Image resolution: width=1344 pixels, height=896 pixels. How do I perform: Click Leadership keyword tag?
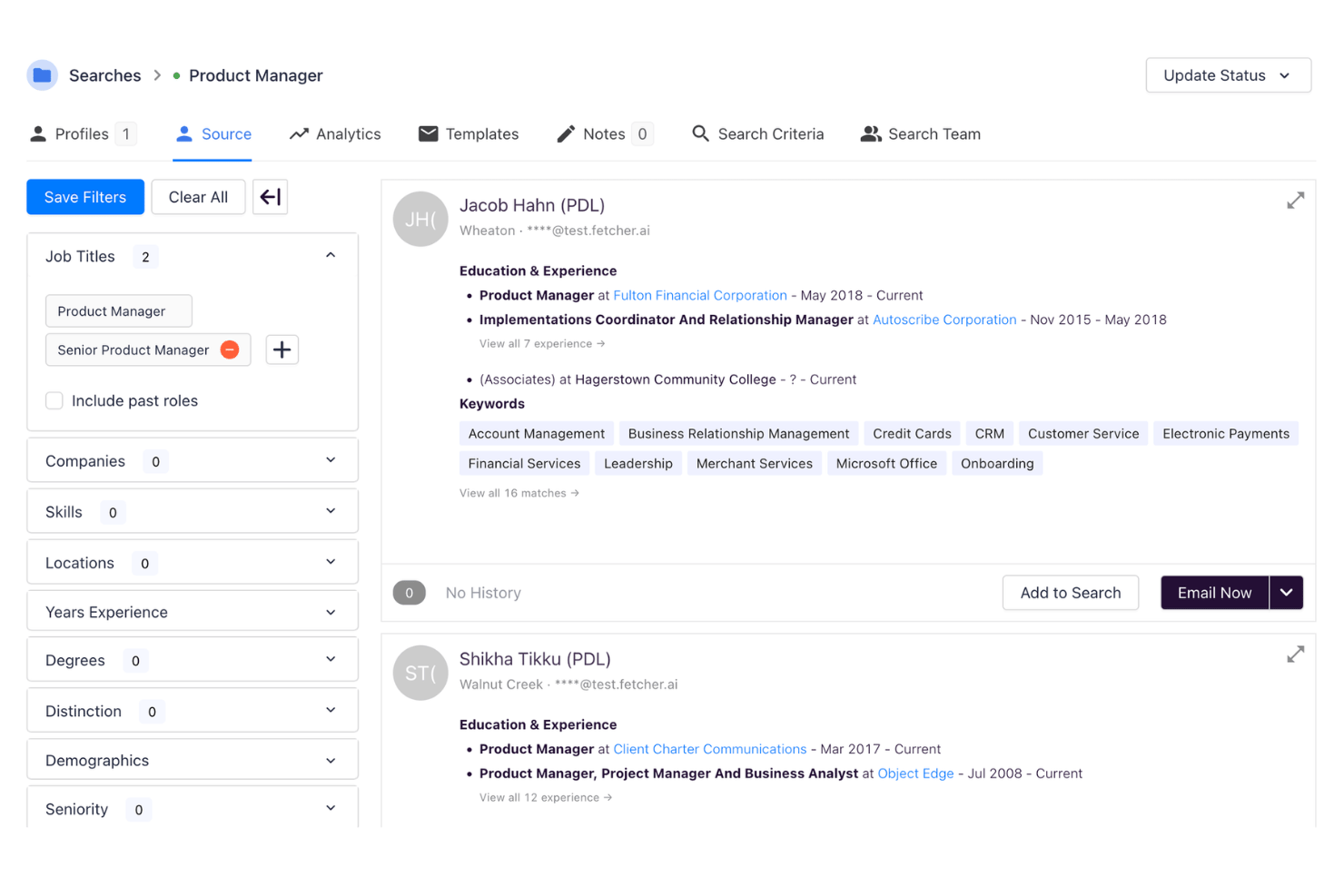(638, 464)
